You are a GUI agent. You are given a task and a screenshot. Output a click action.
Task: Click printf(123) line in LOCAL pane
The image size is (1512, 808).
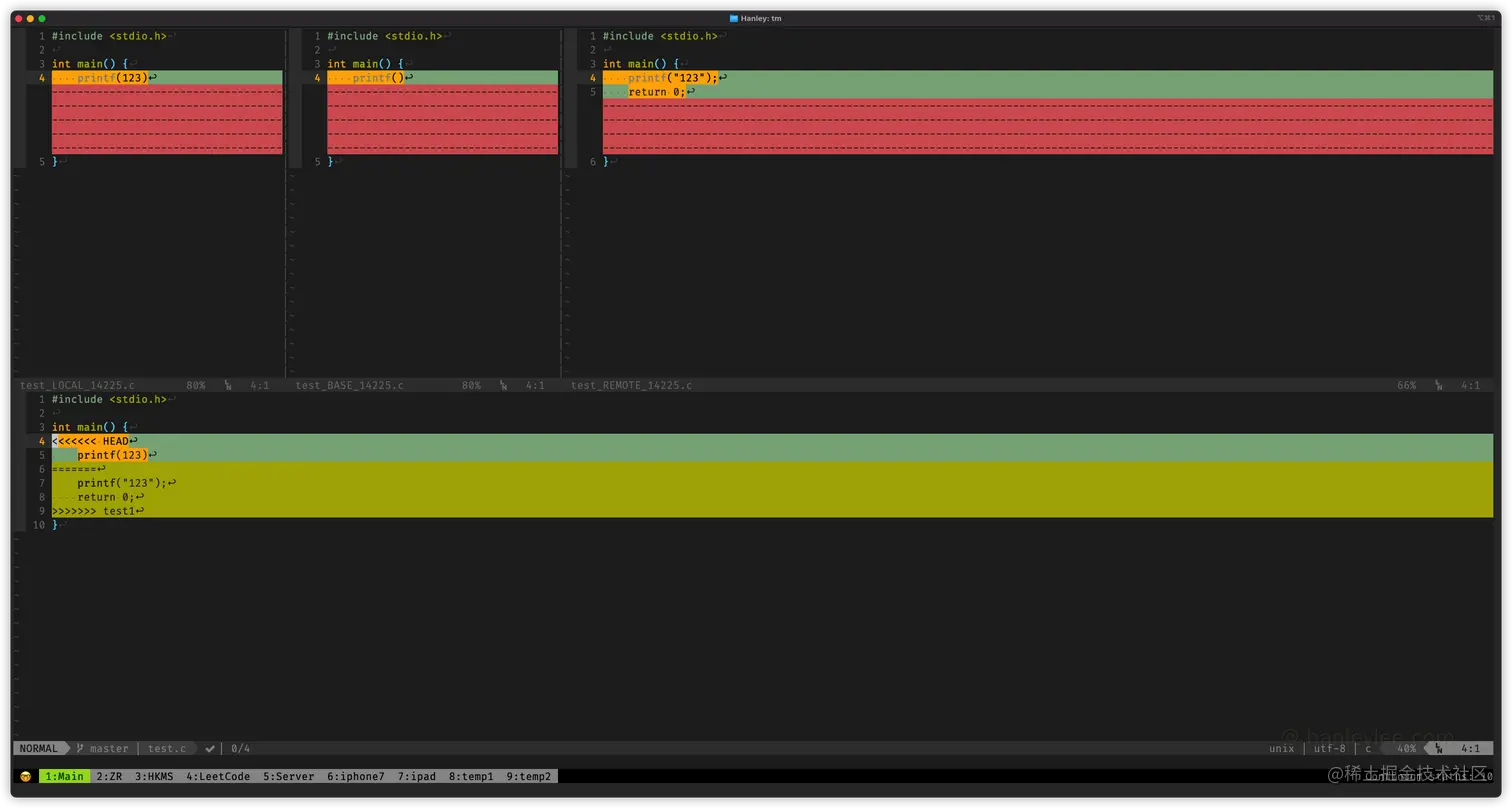point(167,78)
